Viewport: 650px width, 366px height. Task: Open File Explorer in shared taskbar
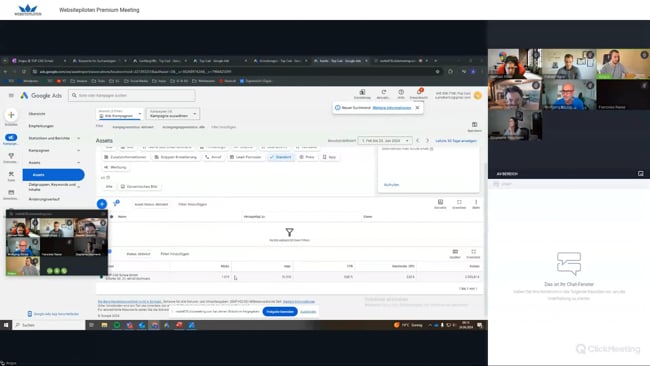click(x=104, y=325)
